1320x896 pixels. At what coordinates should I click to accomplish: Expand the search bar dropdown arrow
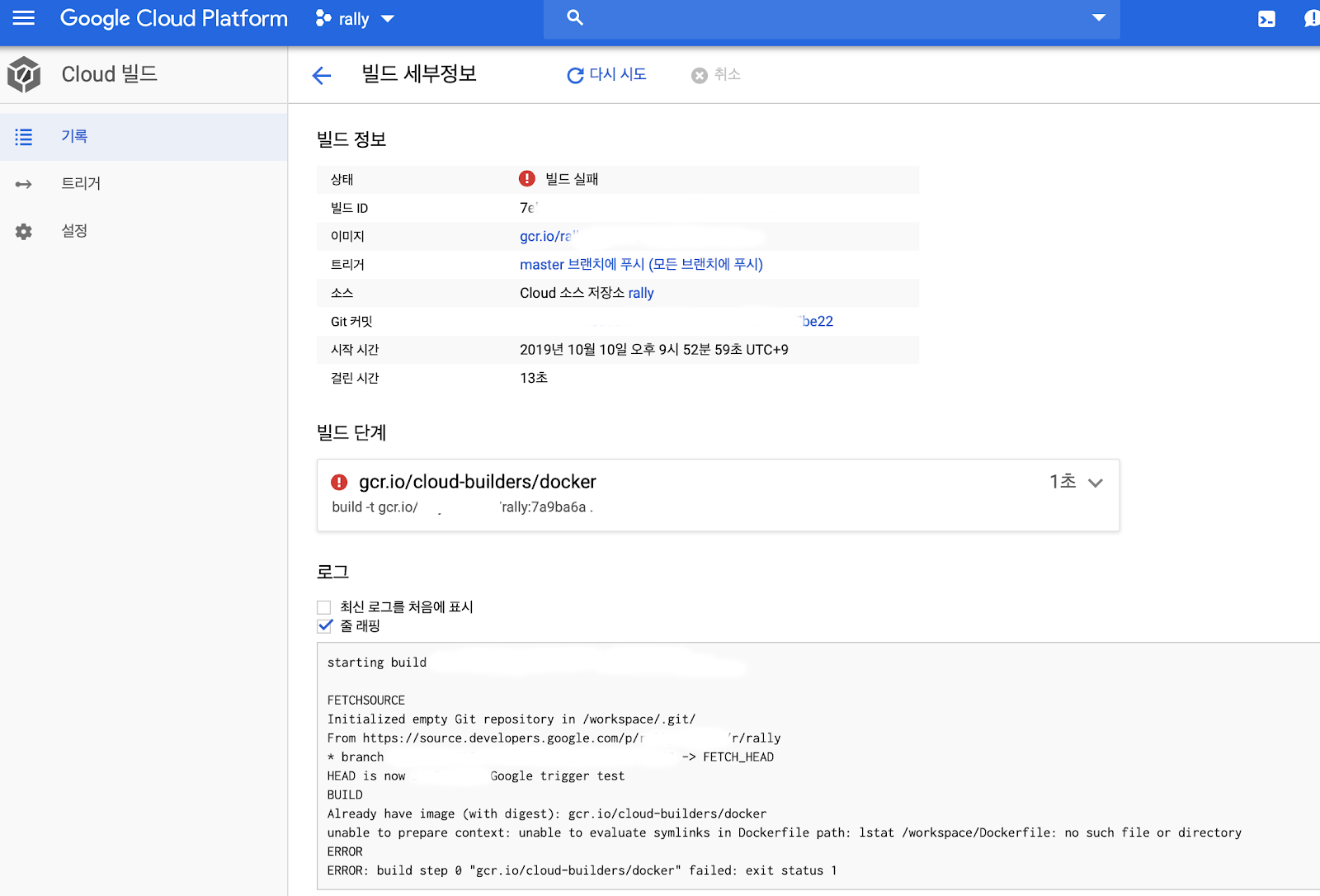[1098, 17]
